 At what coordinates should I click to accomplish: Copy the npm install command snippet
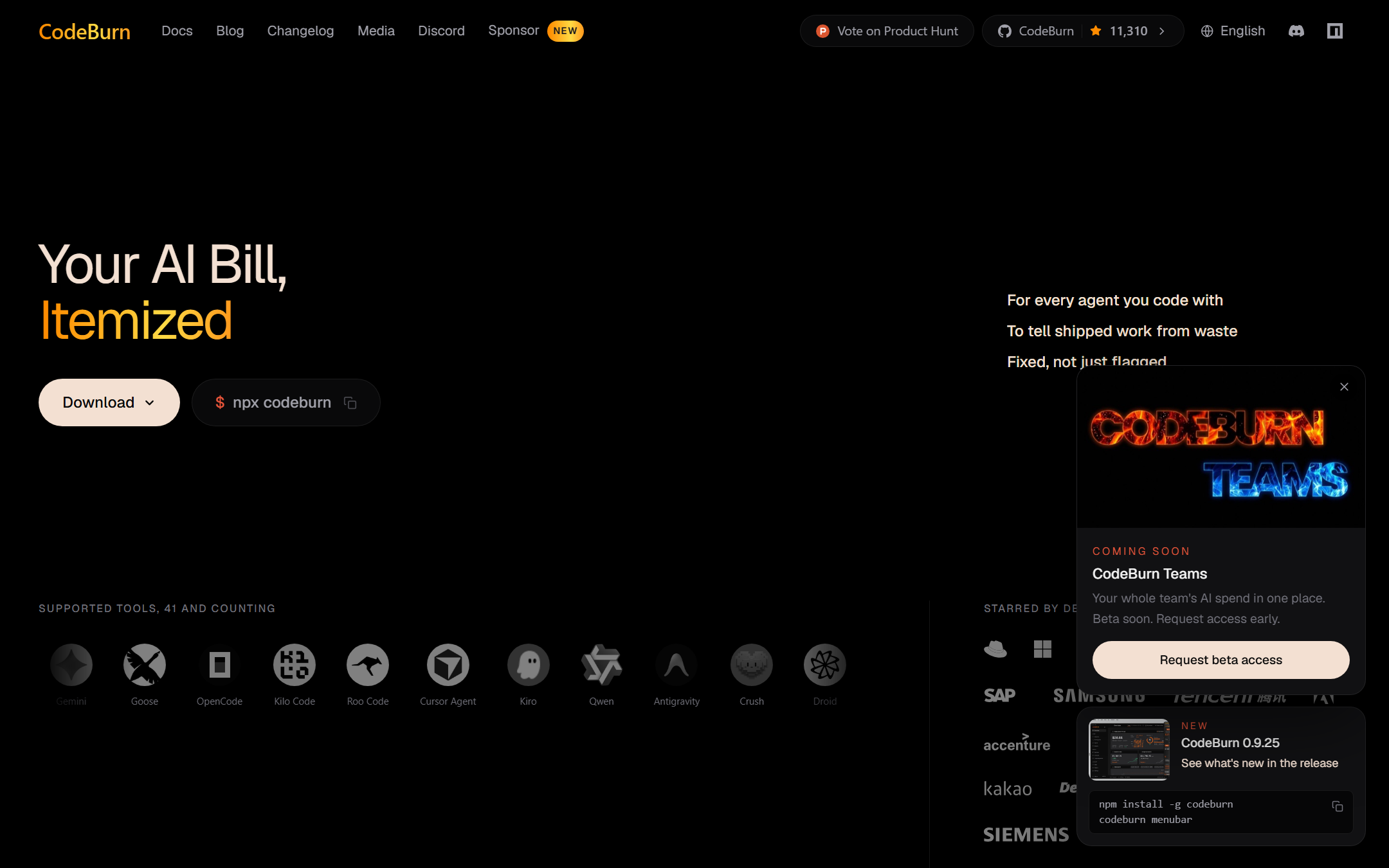click(1338, 806)
